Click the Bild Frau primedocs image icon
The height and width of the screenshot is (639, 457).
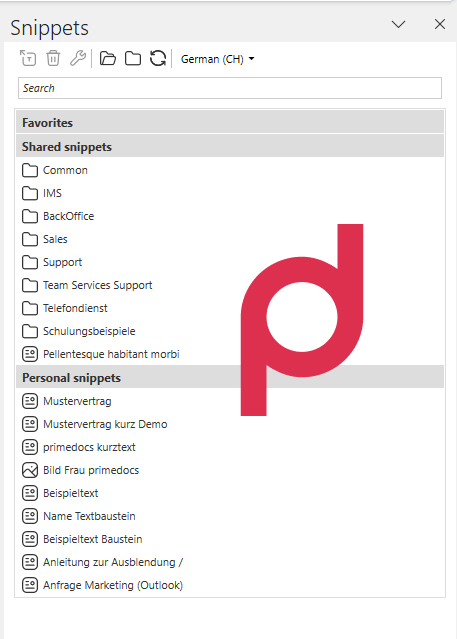30,470
